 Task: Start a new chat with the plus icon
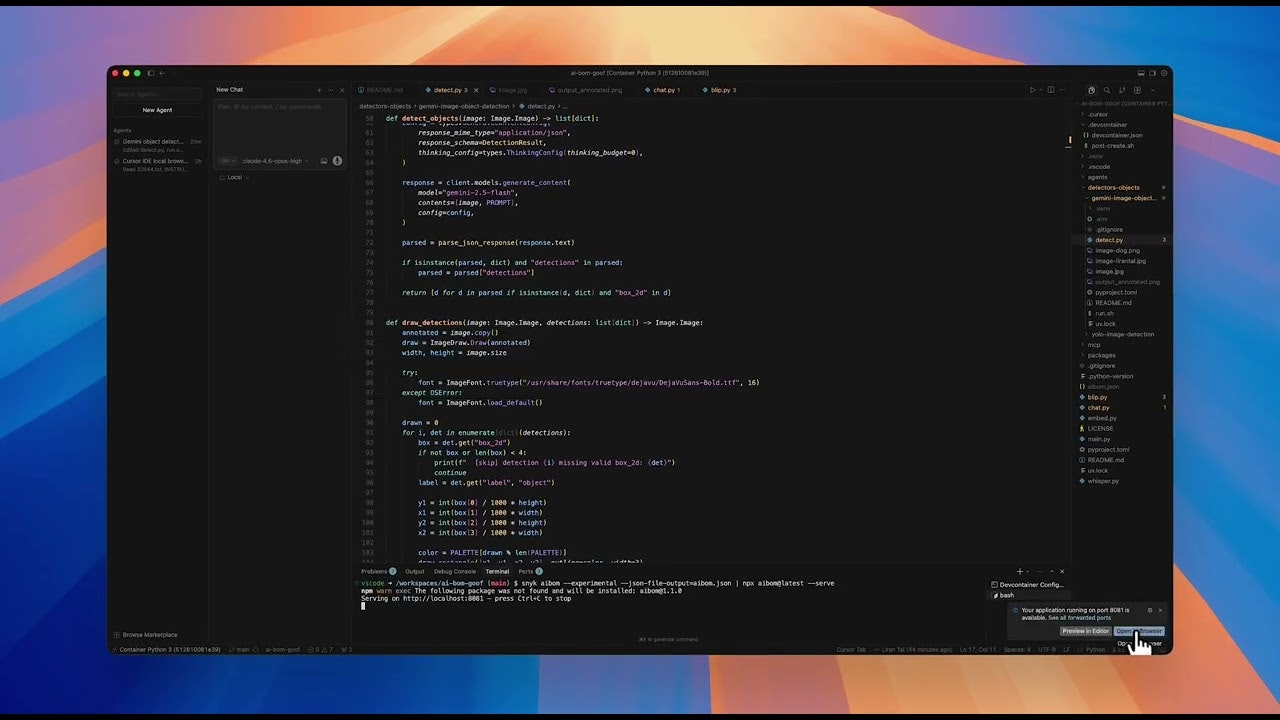click(x=318, y=89)
